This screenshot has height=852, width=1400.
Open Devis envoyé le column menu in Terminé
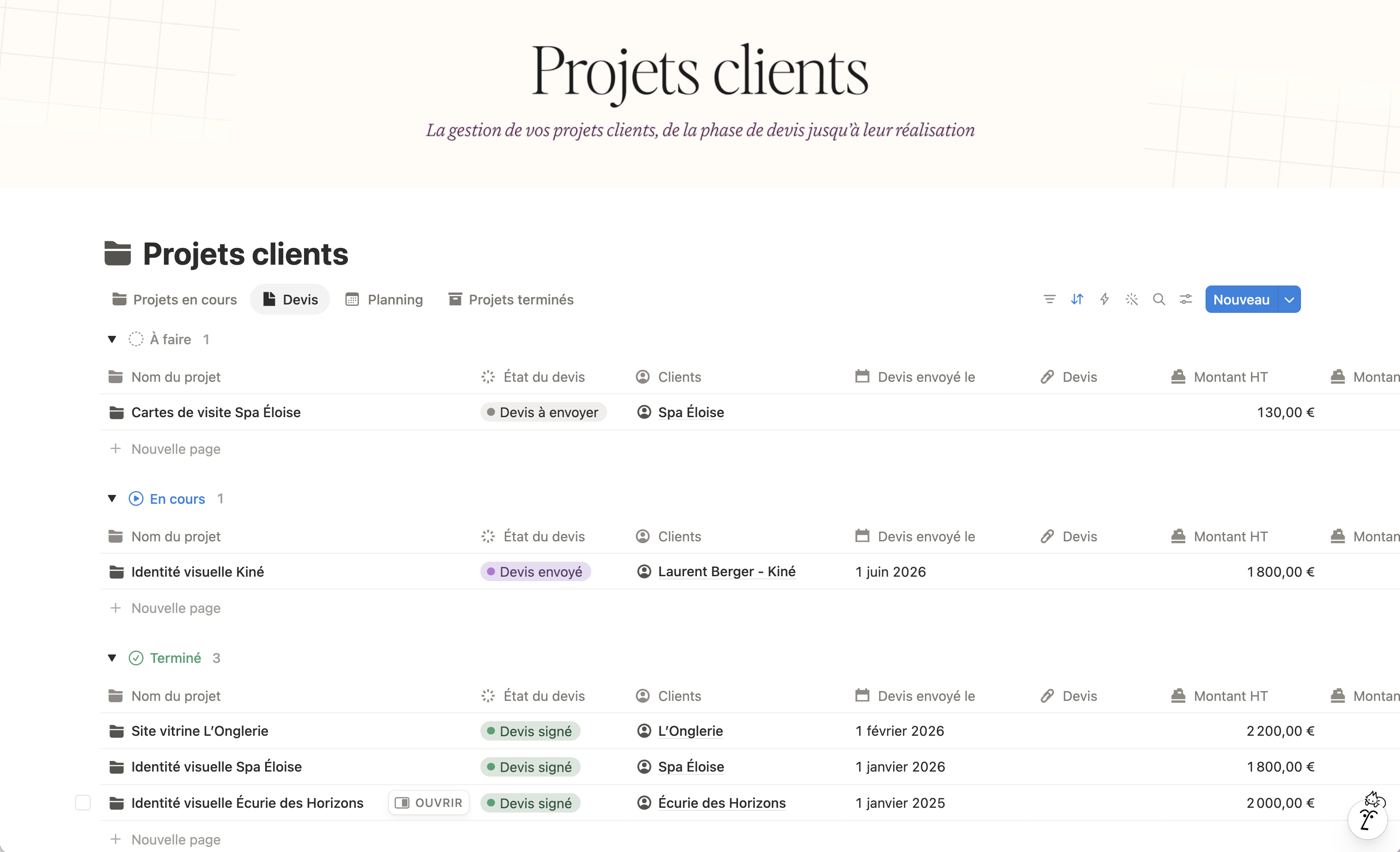pos(915,696)
